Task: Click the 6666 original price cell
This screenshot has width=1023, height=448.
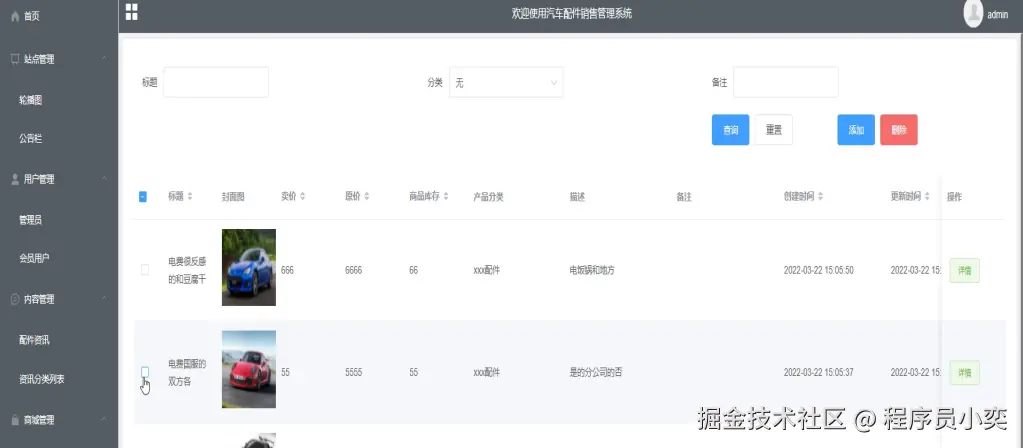Action: pyautogui.click(x=354, y=270)
